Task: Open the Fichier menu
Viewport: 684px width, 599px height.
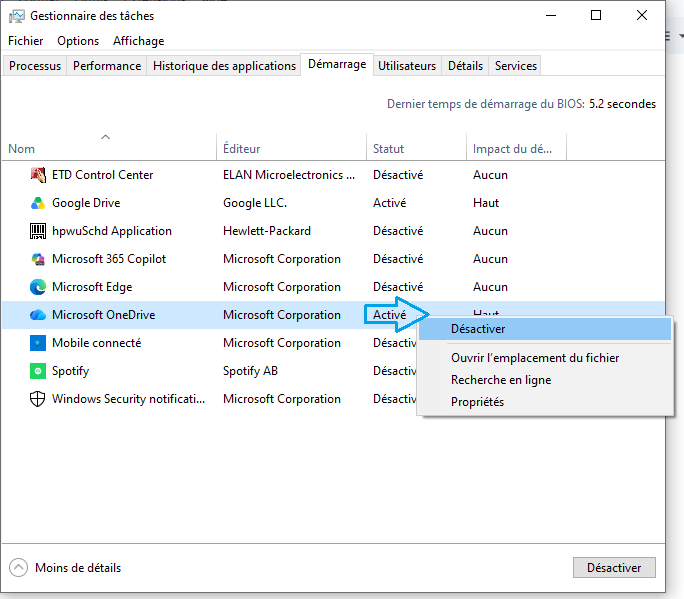Action: point(25,41)
